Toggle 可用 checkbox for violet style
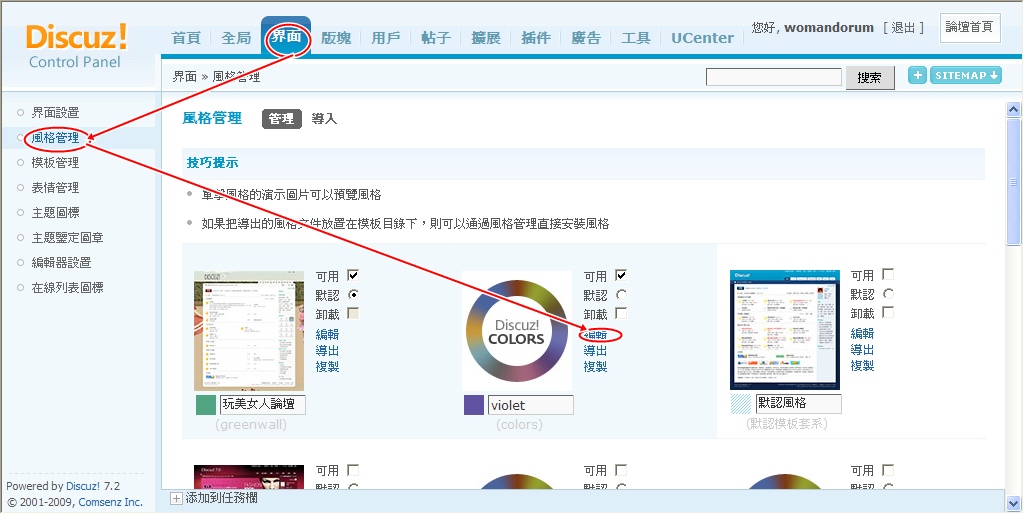1024x514 pixels. [x=621, y=275]
